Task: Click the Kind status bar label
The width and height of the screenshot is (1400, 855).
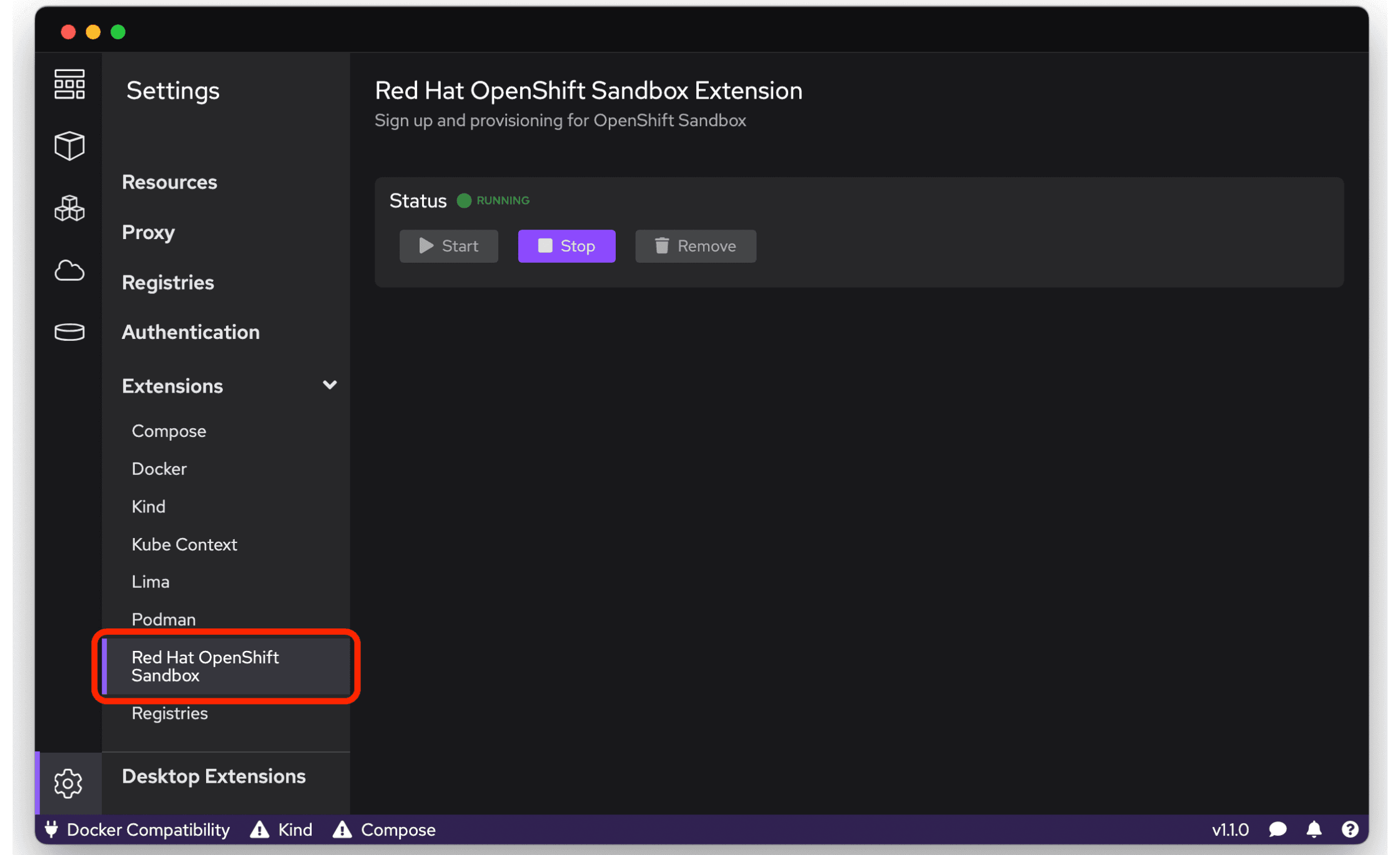Action: 295,829
